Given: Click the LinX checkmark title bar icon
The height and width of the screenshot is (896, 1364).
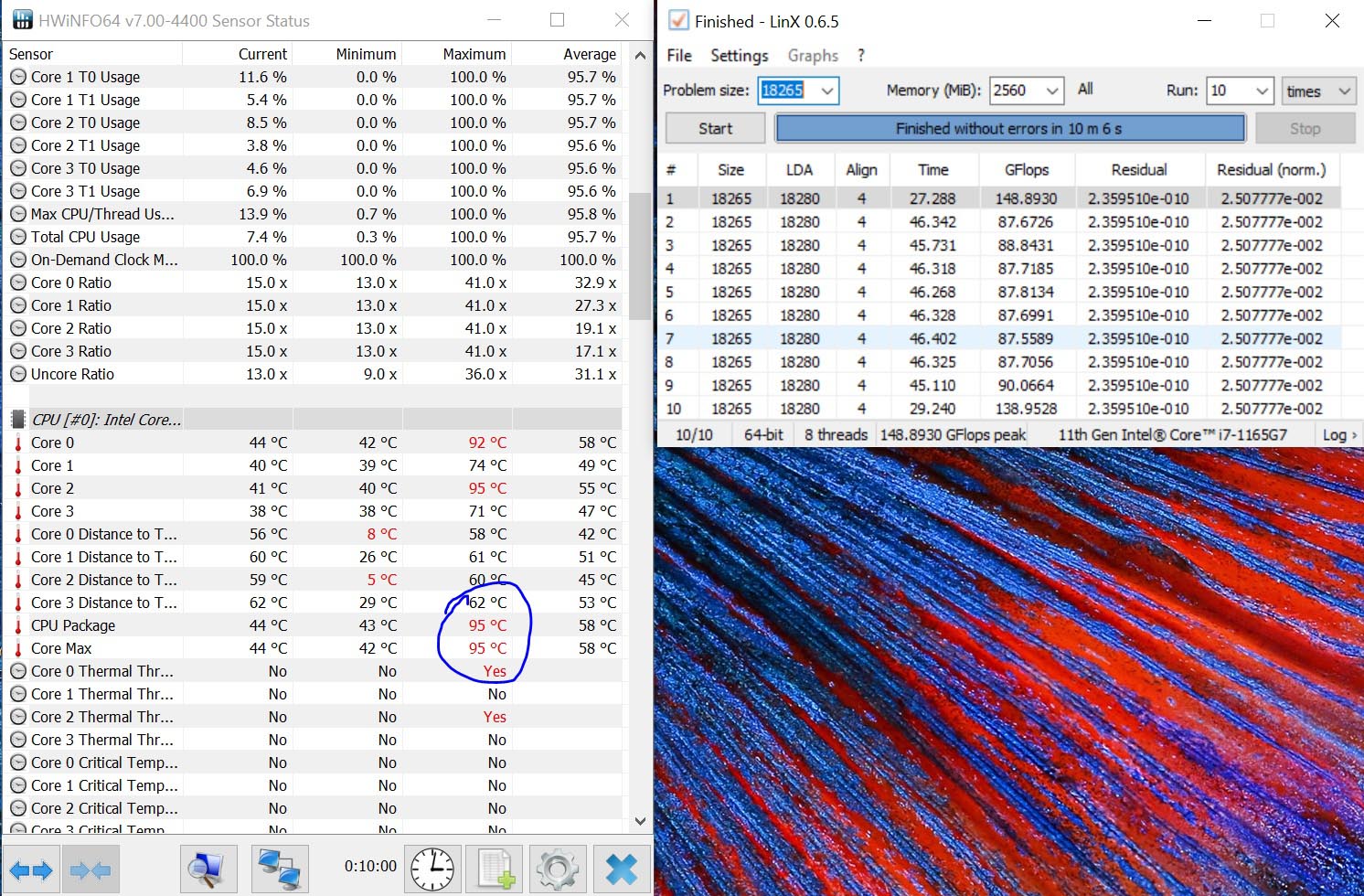Looking at the screenshot, I should pyautogui.click(x=677, y=20).
